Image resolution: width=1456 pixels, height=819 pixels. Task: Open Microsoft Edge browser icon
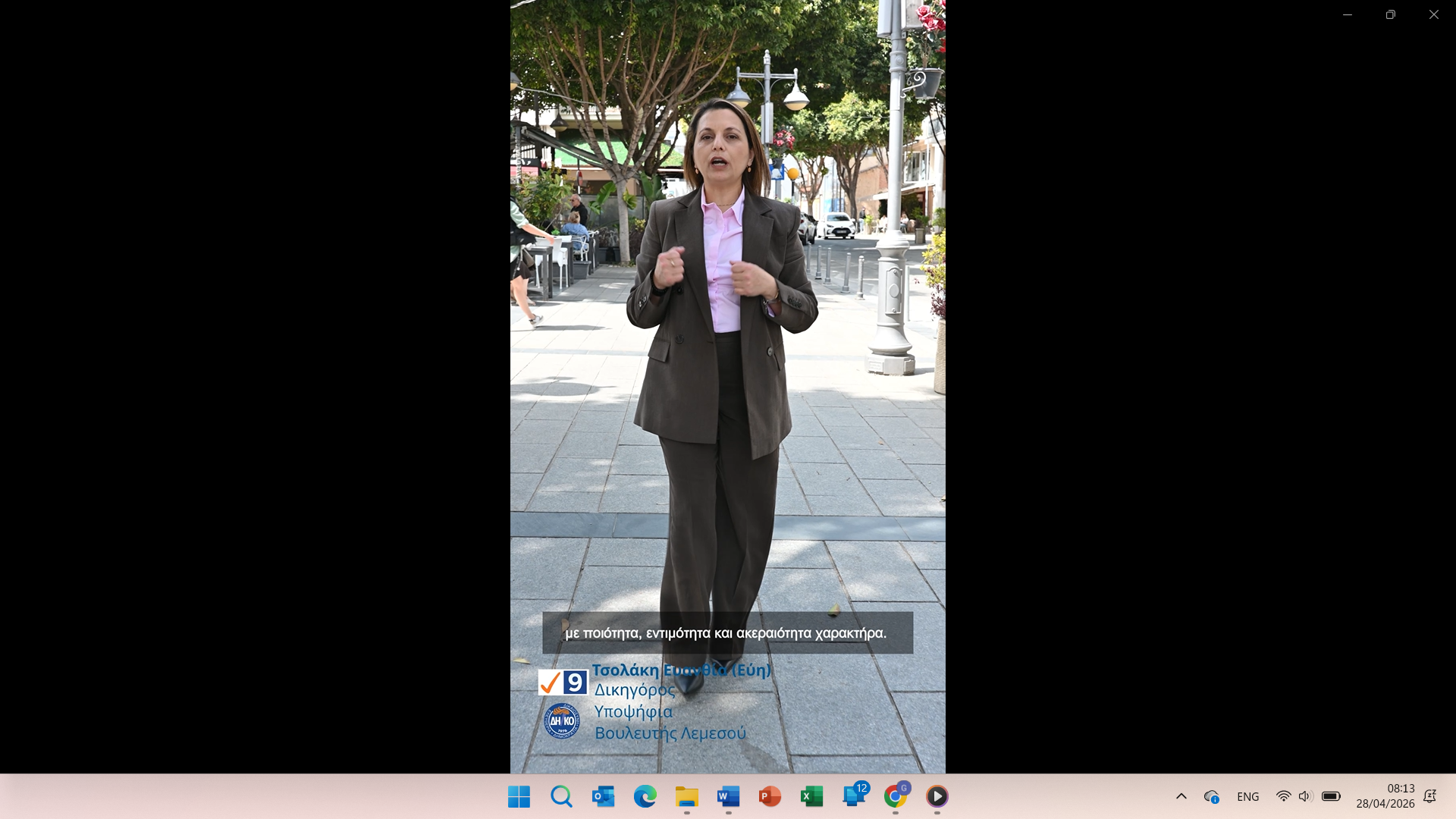click(645, 796)
